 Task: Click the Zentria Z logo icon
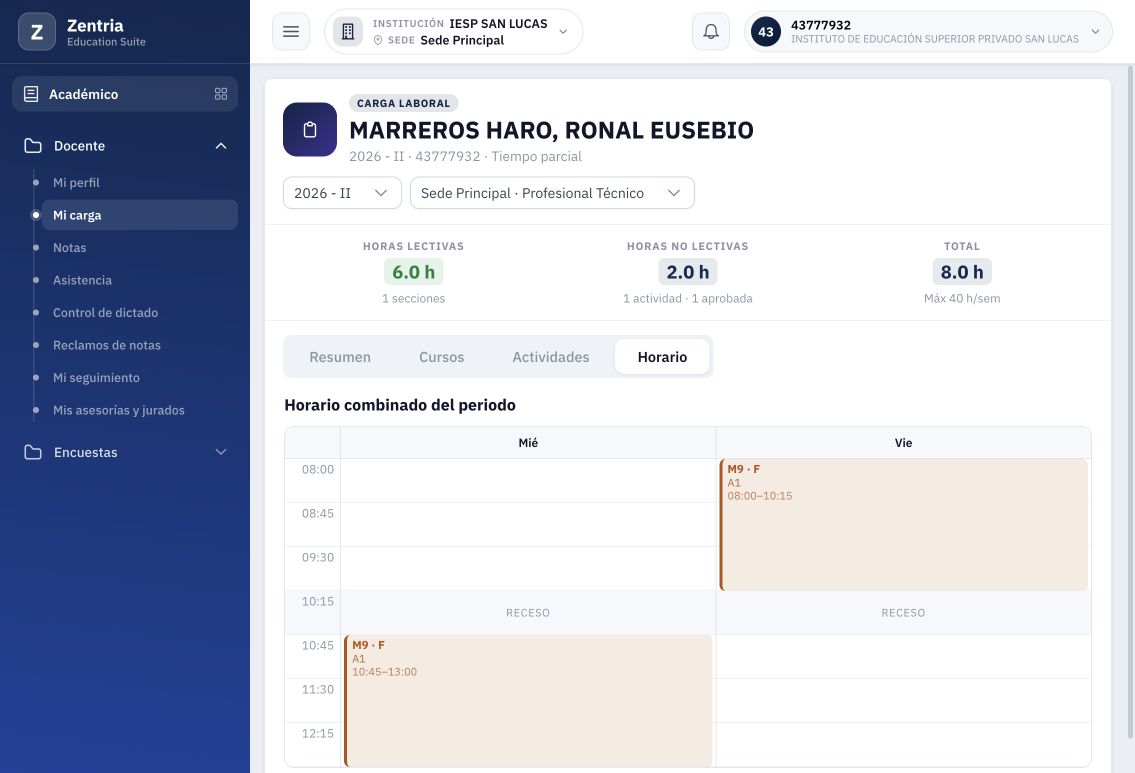click(37, 32)
